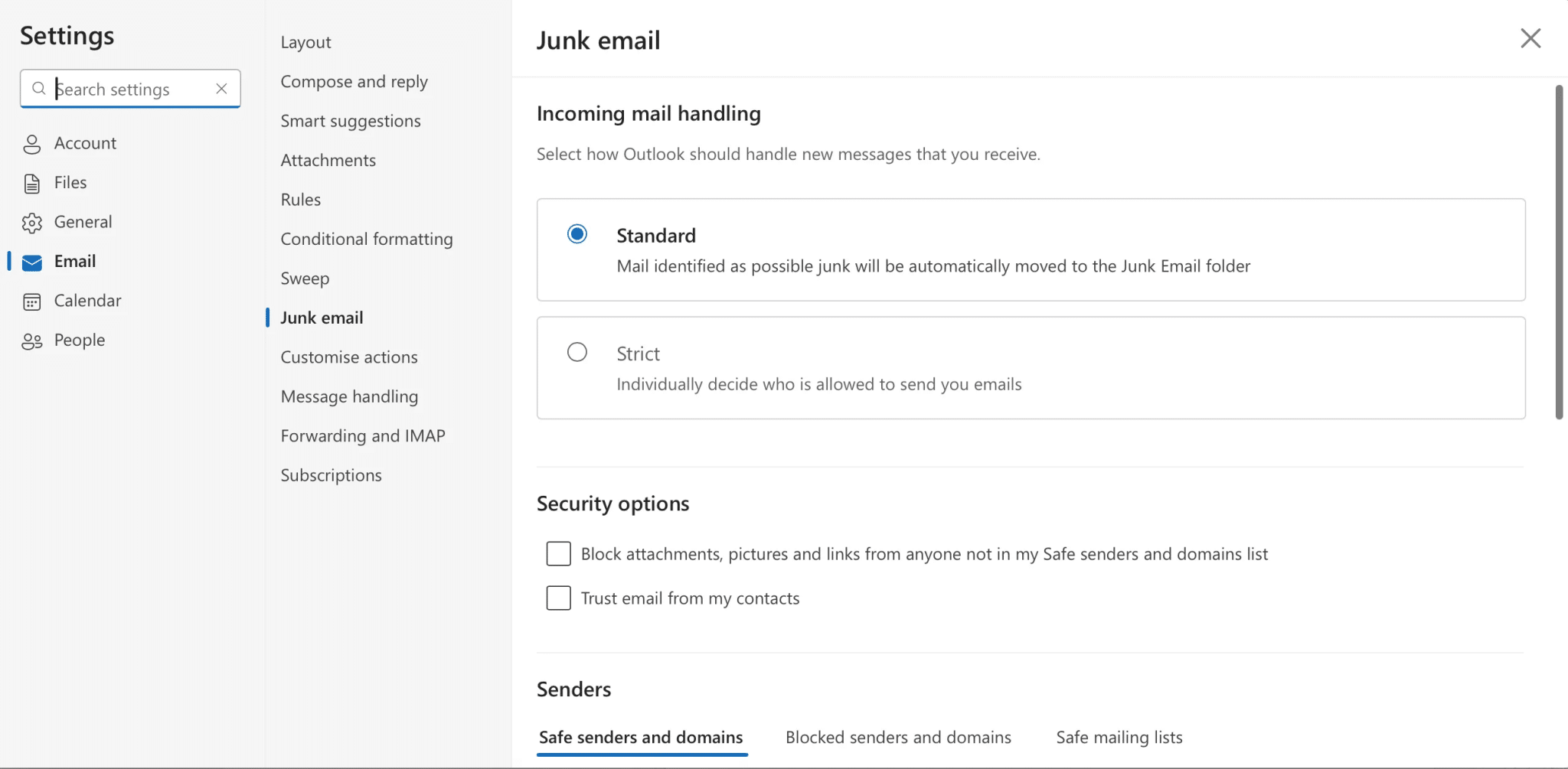
Task: Go to Conditional formatting settings
Action: 366,239
